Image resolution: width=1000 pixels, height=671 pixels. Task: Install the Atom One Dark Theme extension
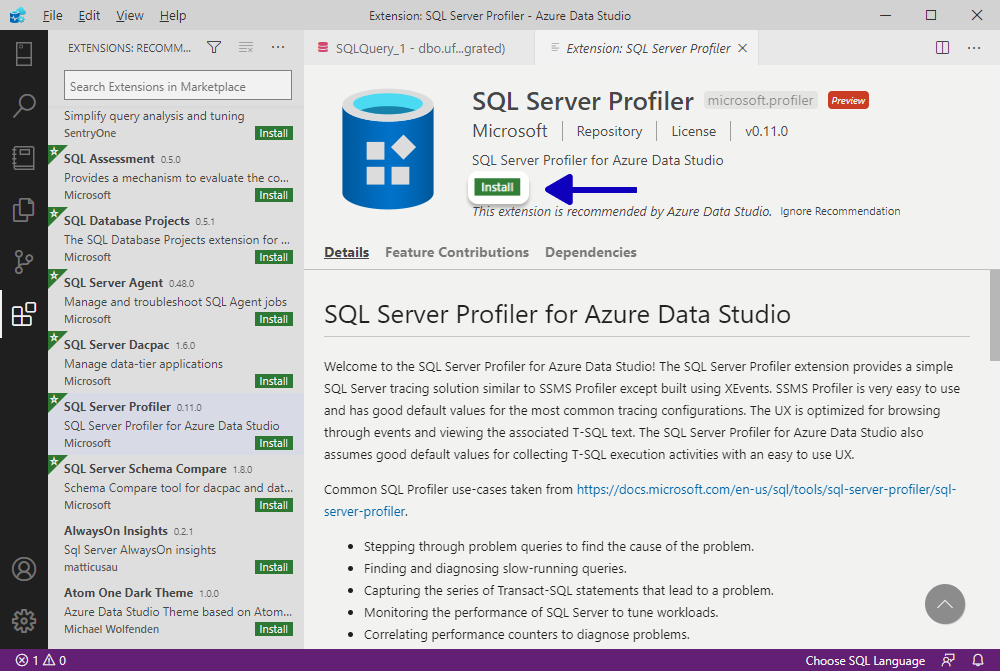[274, 629]
